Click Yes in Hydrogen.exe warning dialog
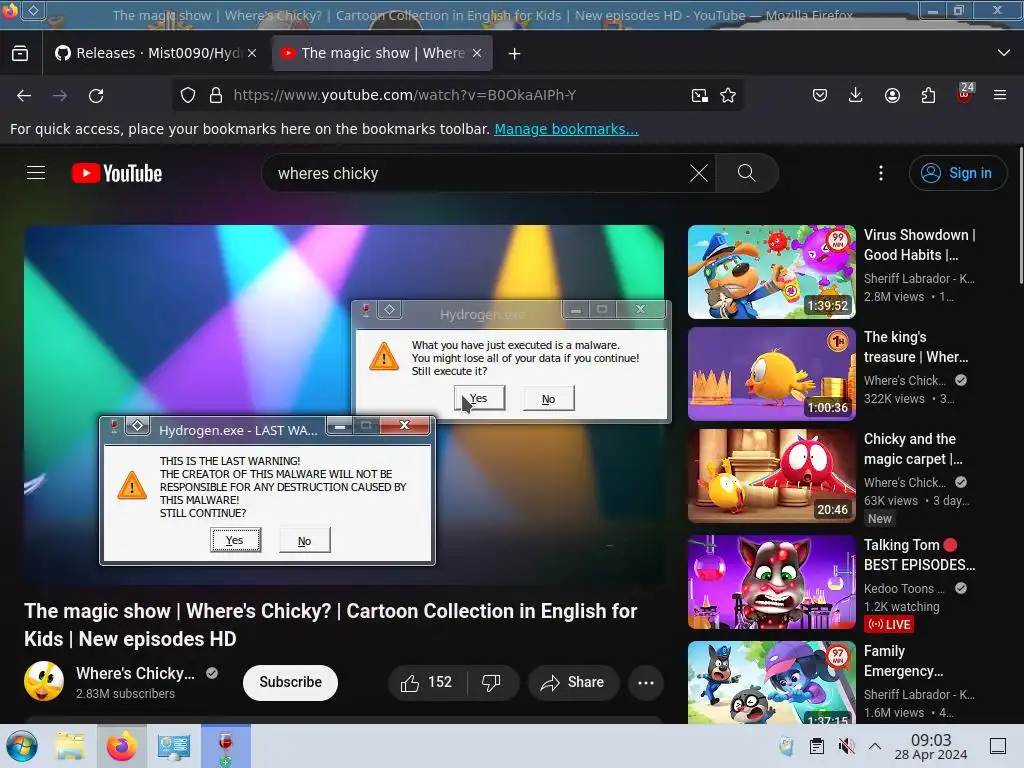 [x=480, y=398]
